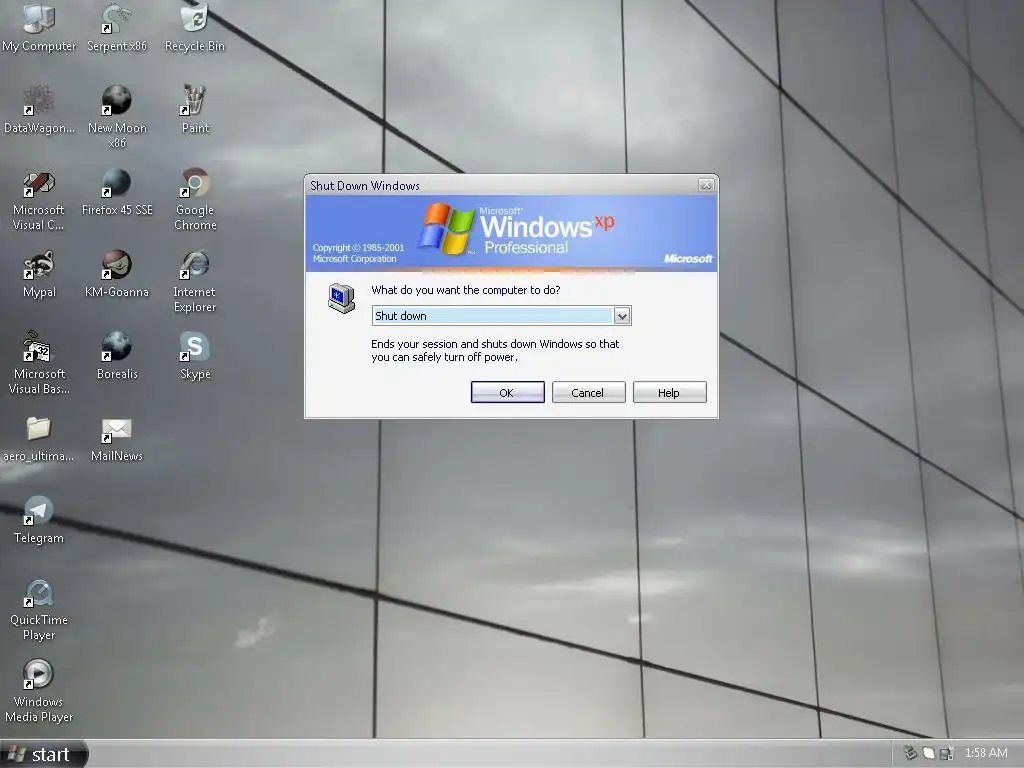1024x768 pixels.
Task: Click the middle white system tray icon
Action: click(x=929, y=753)
